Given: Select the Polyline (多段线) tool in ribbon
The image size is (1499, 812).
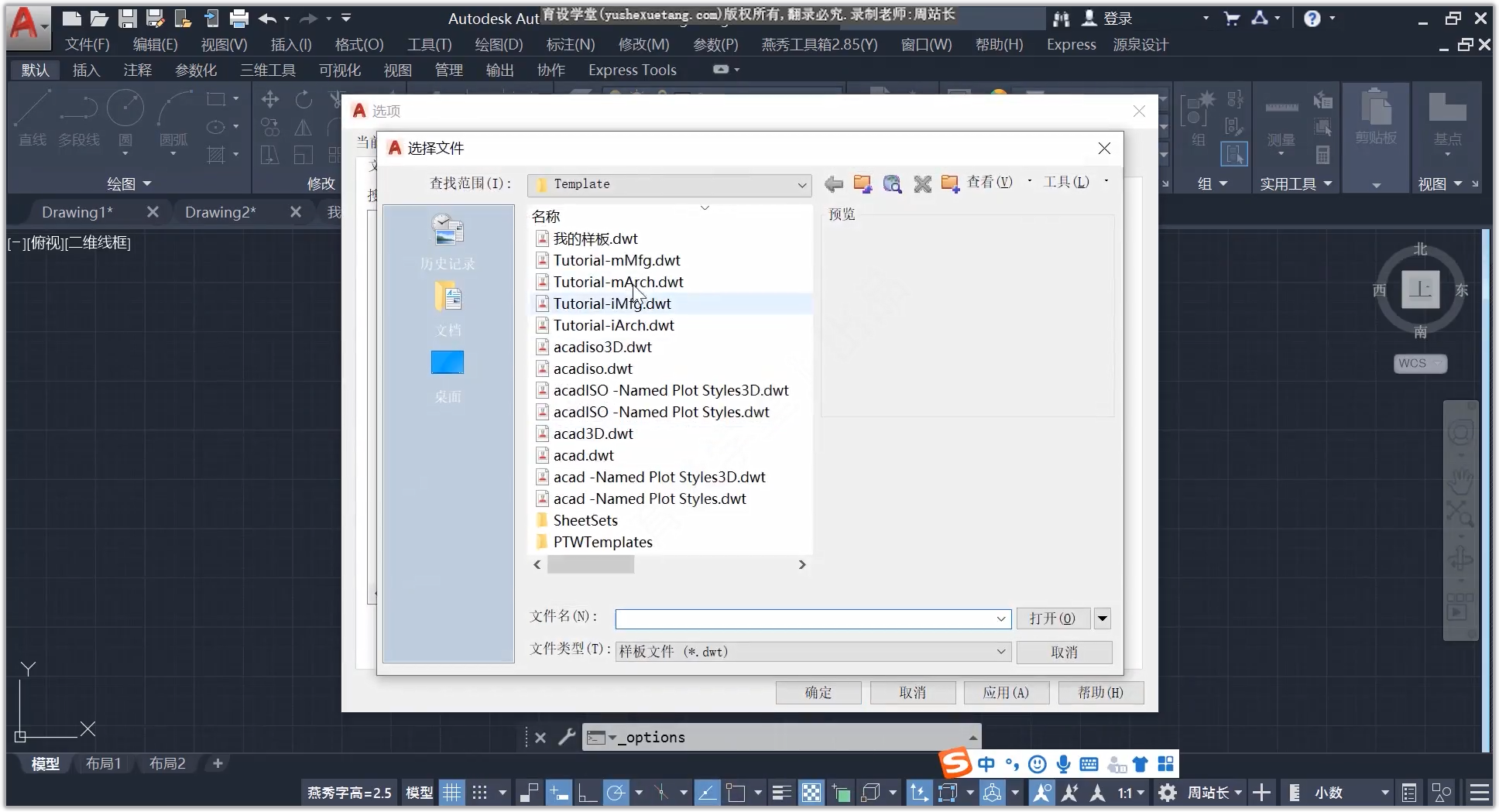Looking at the screenshot, I should [x=79, y=120].
